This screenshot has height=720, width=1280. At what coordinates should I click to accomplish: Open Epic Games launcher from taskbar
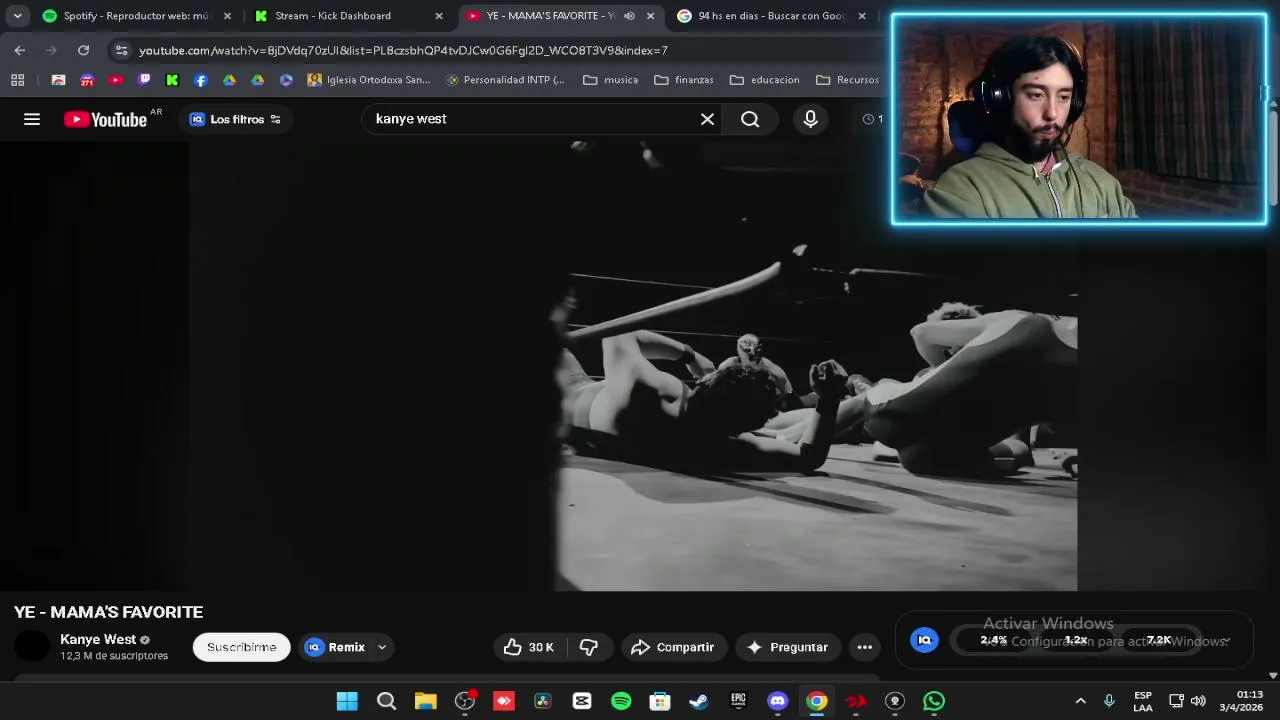738,701
